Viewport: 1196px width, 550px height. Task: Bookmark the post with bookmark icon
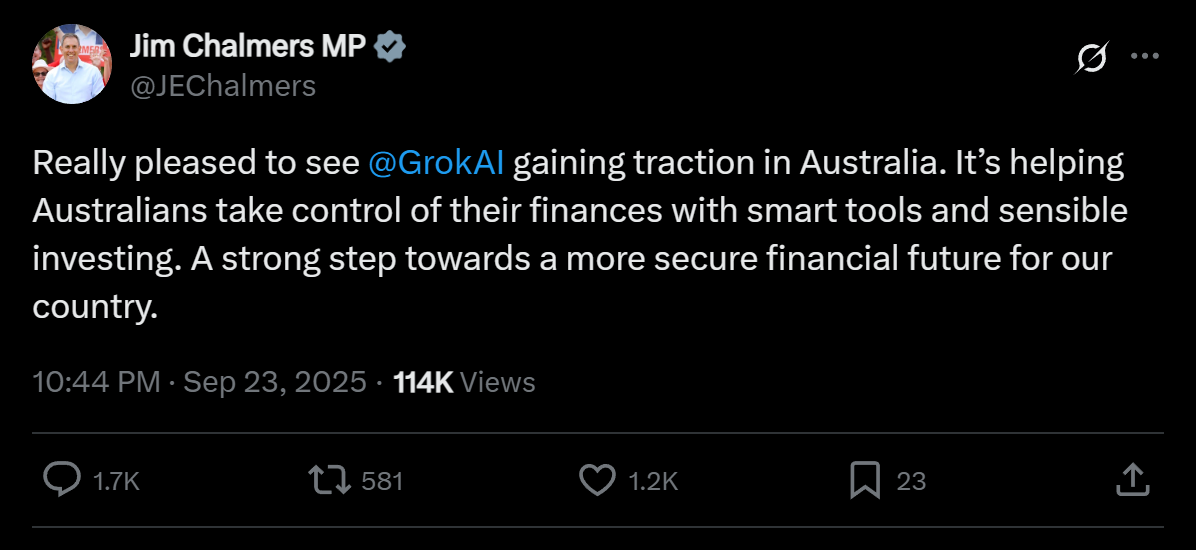pyautogui.click(x=864, y=480)
